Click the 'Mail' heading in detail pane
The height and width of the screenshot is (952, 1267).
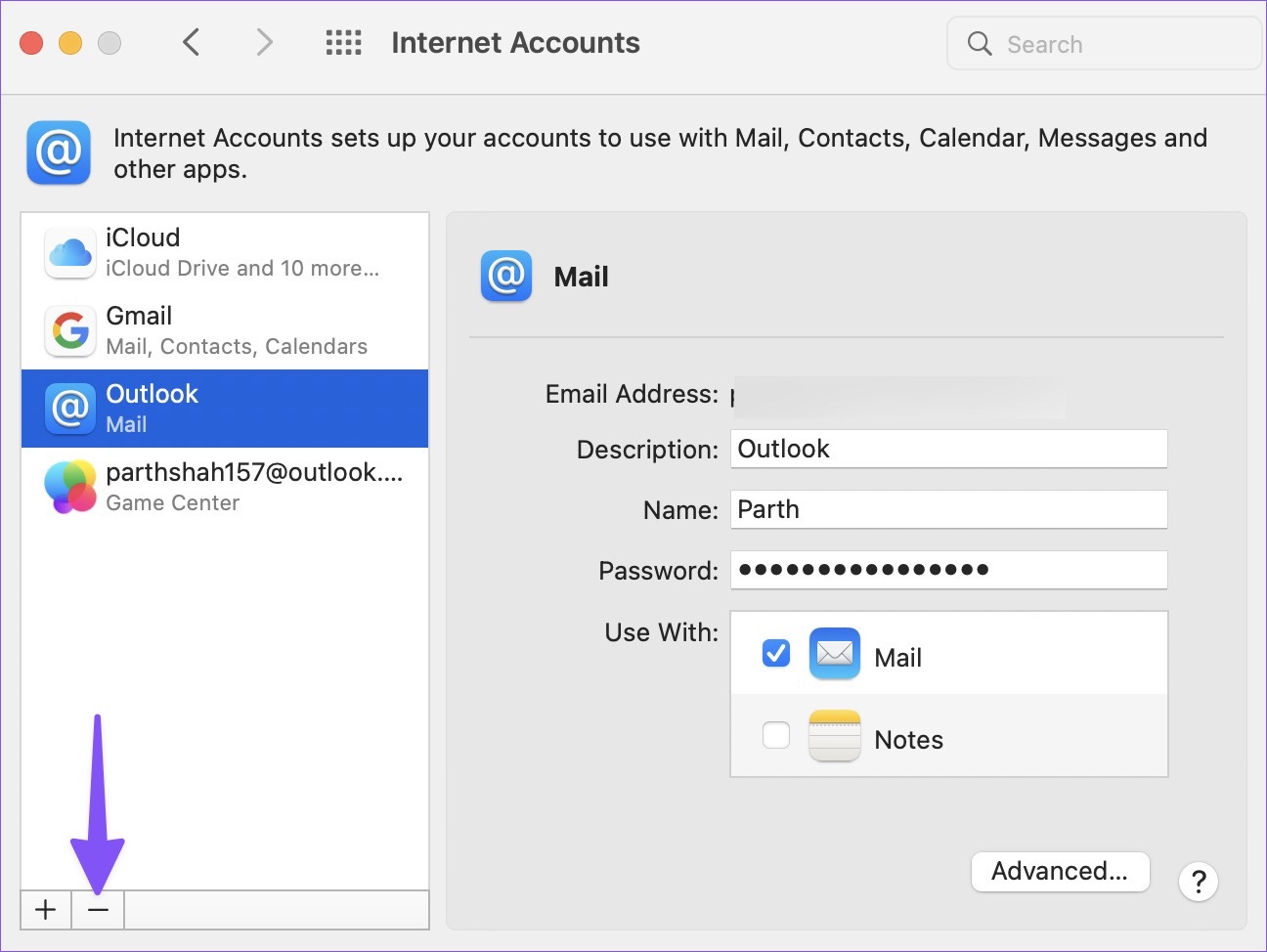pyautogui.click(x=581, y=277)
